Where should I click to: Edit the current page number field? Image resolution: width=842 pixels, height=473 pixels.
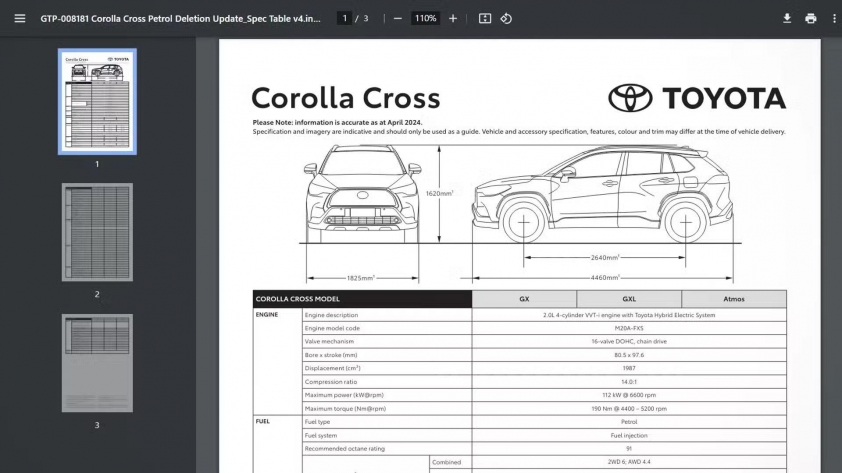coord(345,18)
